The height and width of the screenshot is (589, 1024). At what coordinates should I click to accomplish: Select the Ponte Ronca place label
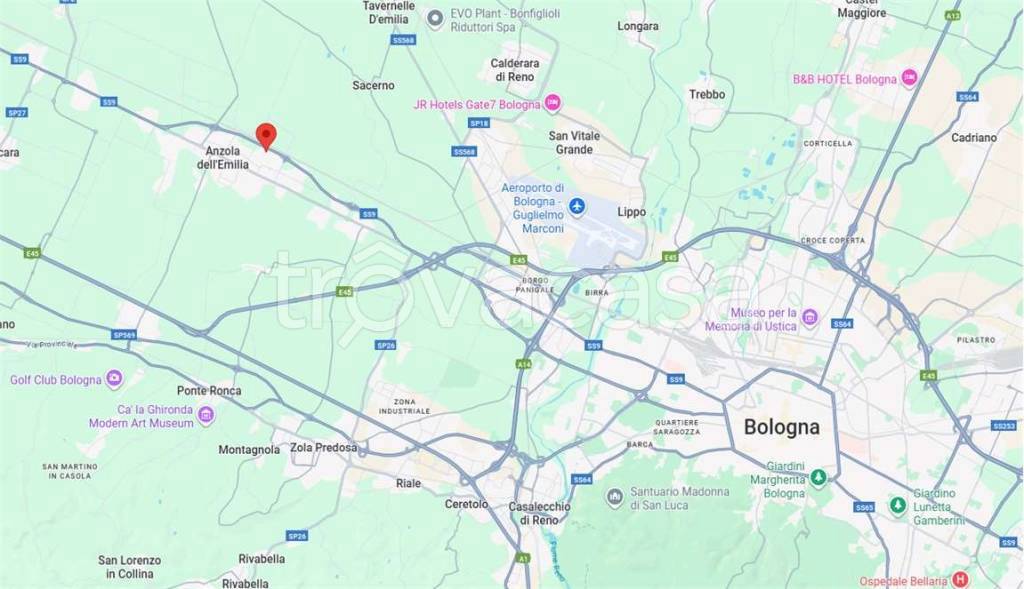pos(209,390)
